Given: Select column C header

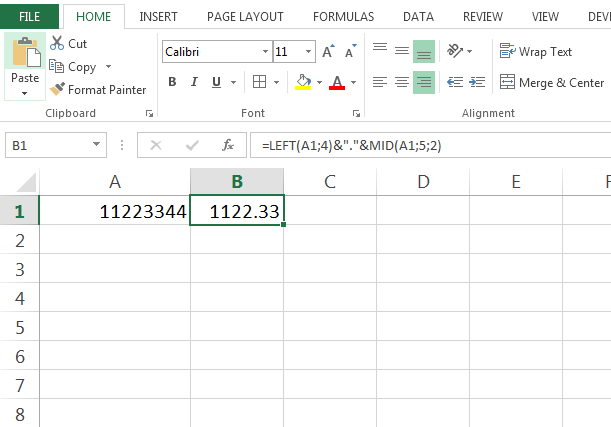Looking at the screenshot, I should [x=330, y=182].
